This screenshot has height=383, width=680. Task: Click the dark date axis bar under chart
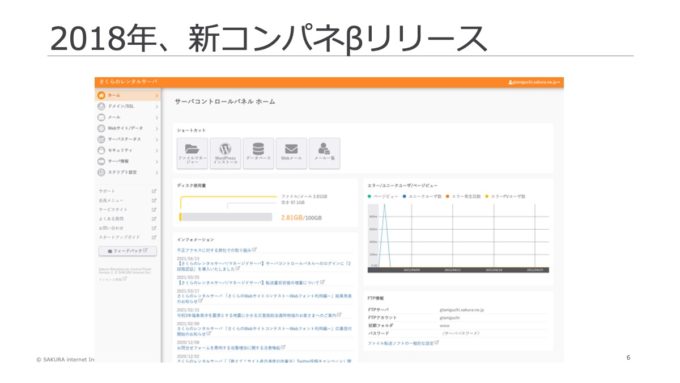tap(458, 270)
